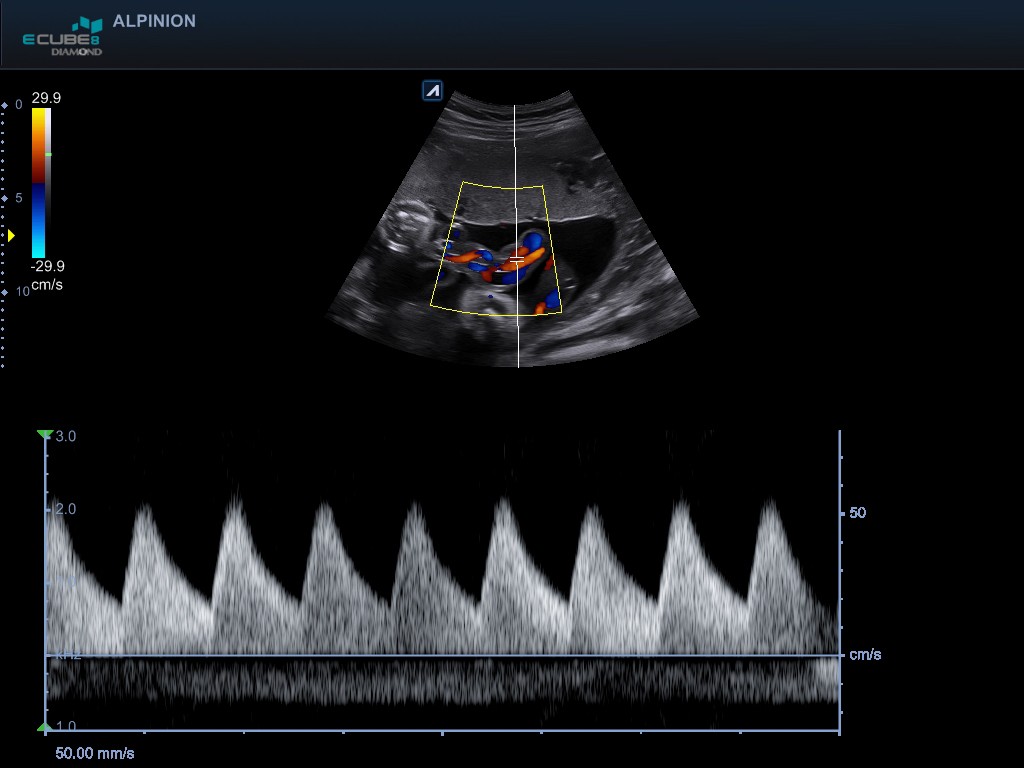1024x768 pixels.
Task: Select the yellow focus position triangle marker
Action: click(x=10, y=235)
